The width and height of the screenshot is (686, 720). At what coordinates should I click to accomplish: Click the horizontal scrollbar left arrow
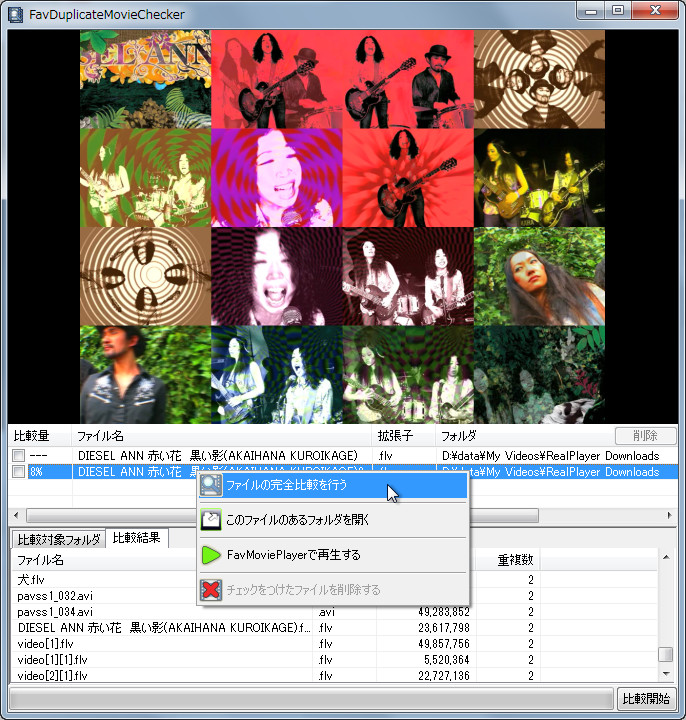[x=17, y=515]
